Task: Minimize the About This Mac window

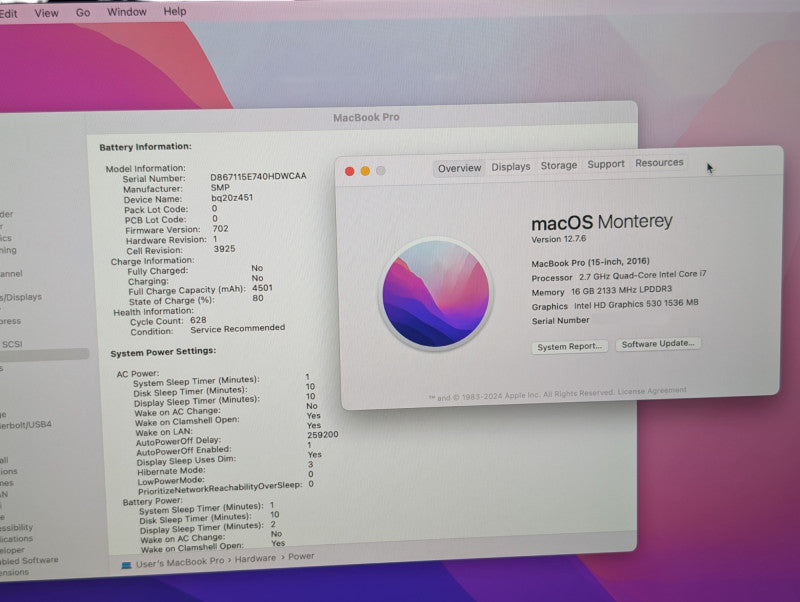Action: coord(365,171)
